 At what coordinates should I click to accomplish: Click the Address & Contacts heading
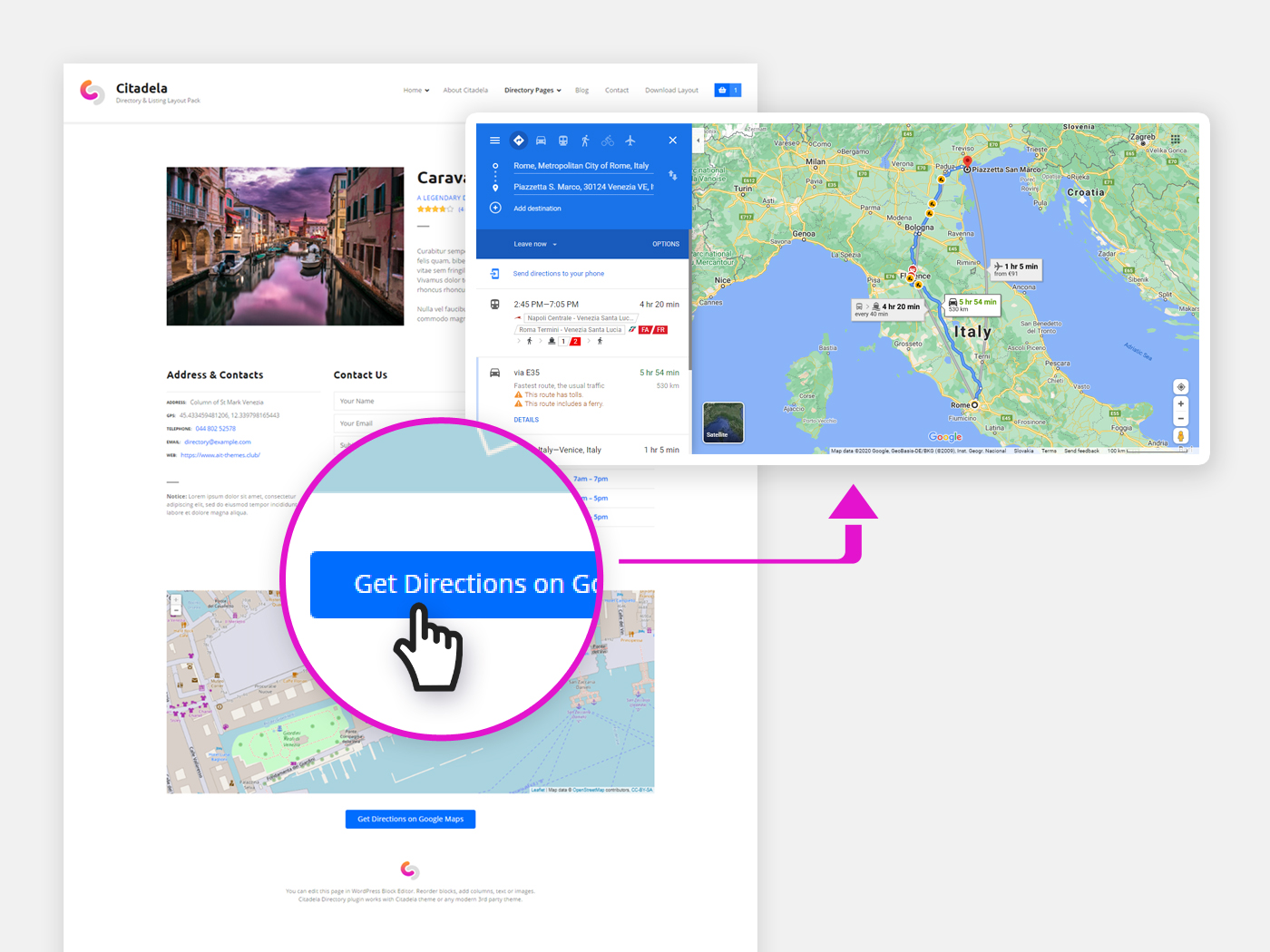tap(215, 374)
